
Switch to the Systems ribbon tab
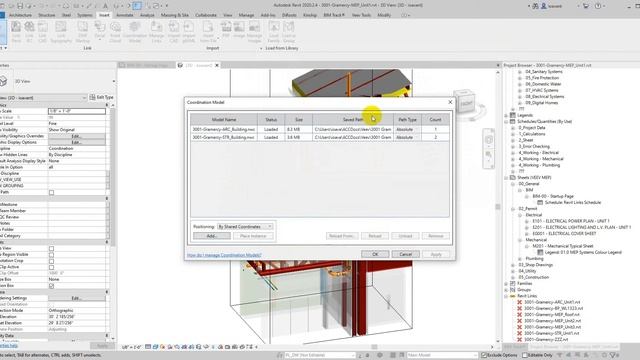(x=84, y=15)
